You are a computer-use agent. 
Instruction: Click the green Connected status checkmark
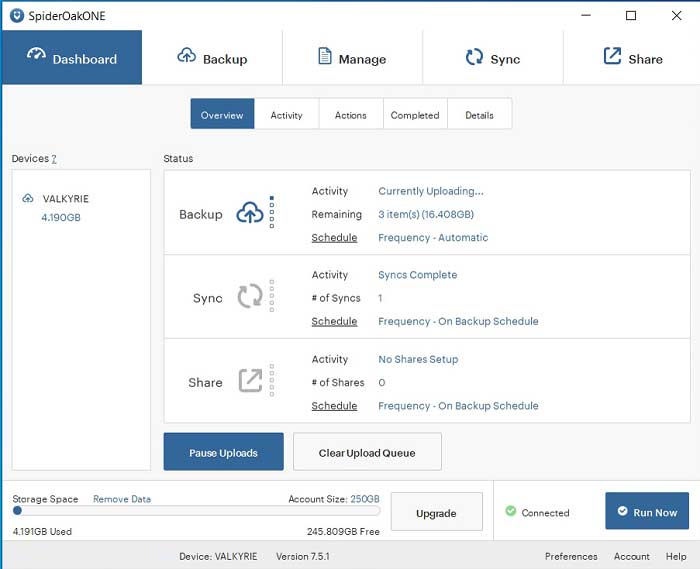click(511, 512)
